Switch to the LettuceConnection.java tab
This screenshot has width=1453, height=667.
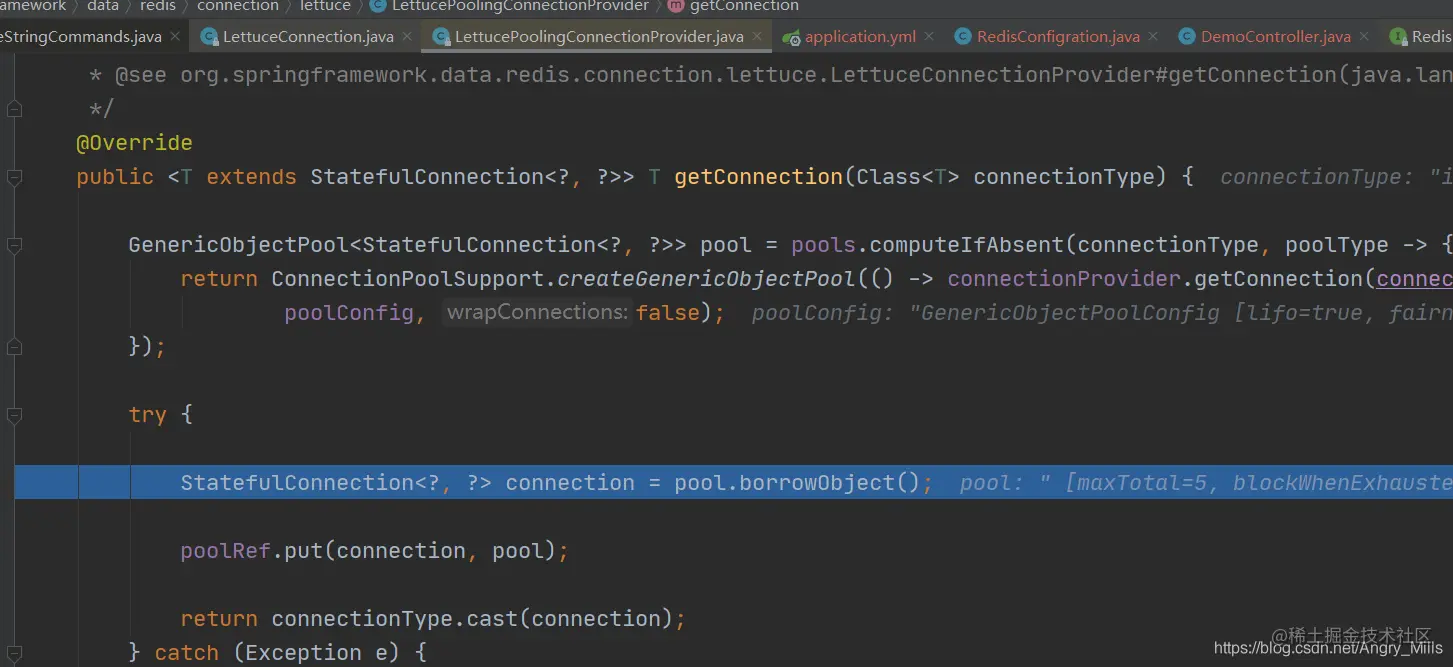click(308, 36)
